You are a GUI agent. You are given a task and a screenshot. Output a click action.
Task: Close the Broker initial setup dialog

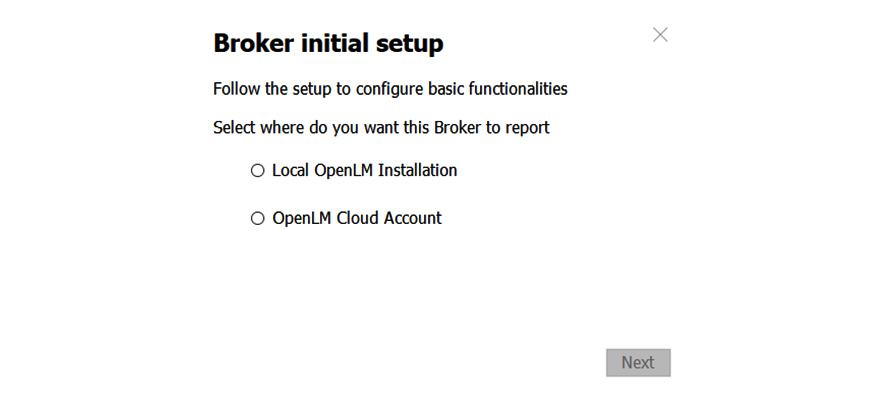click(x=660, y=35)
